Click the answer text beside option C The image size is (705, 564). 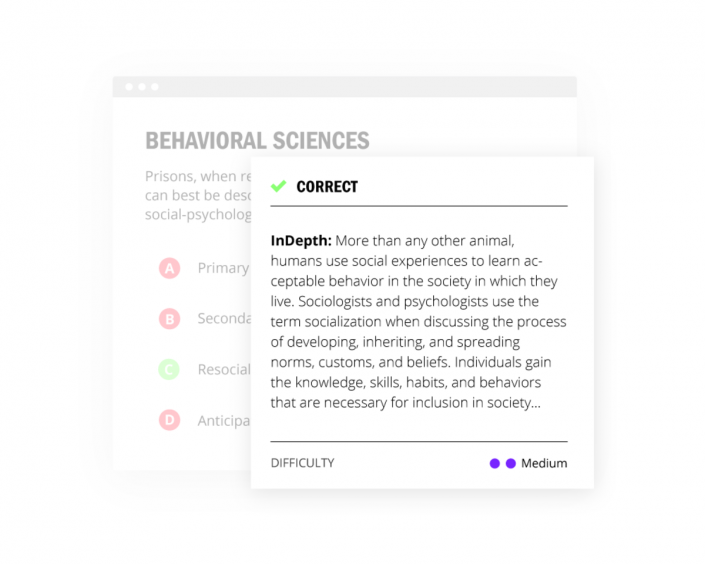[223, 370]
